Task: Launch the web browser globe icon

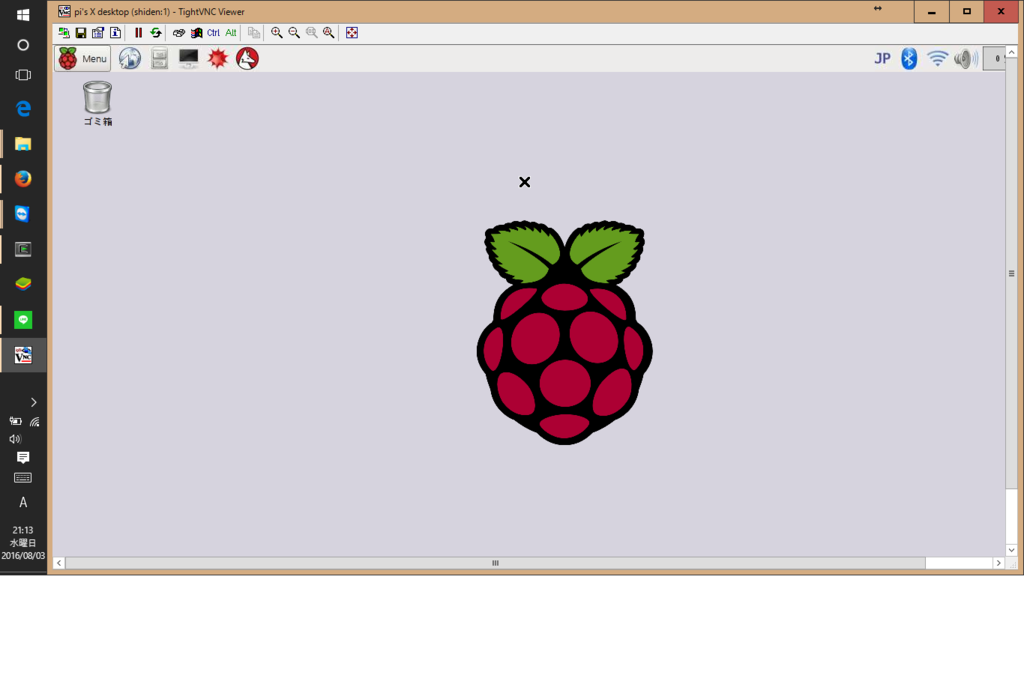Action: [x=130, y=59]
